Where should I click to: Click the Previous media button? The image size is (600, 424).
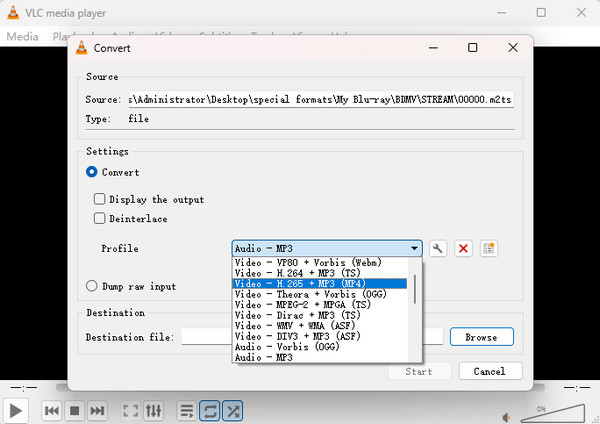tap(52, 411)
